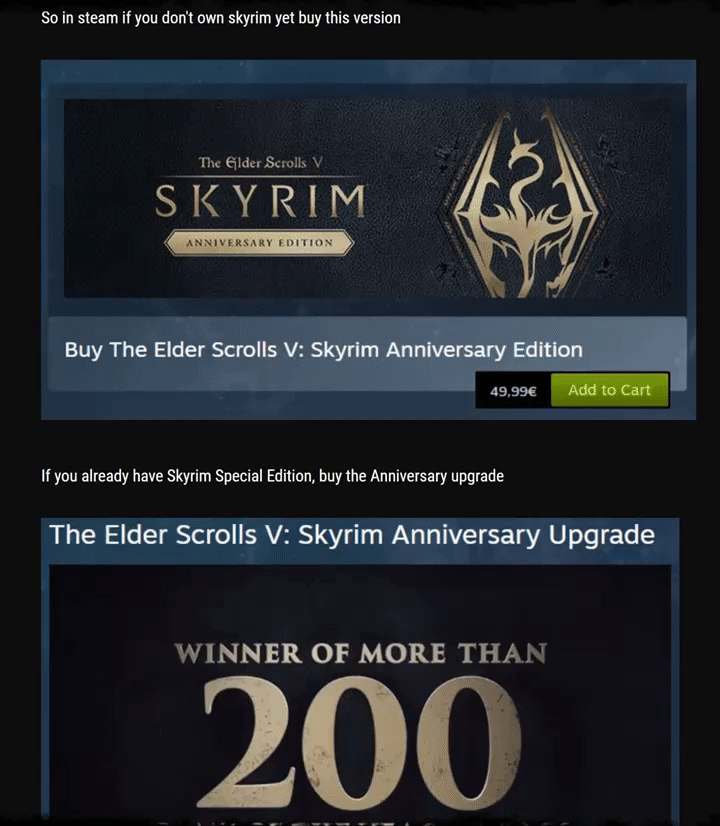The height and width of the screenshot is (826, 720).
Task: Click the golden dragon emblem logo
Action: pyautogui.click(x=526, y=201)
